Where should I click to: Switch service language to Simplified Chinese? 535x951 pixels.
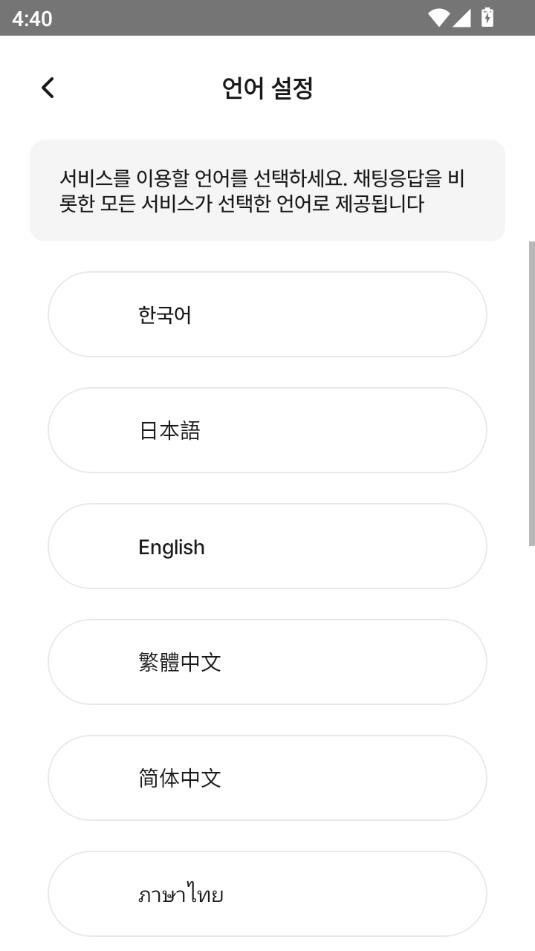click(268, 778)
